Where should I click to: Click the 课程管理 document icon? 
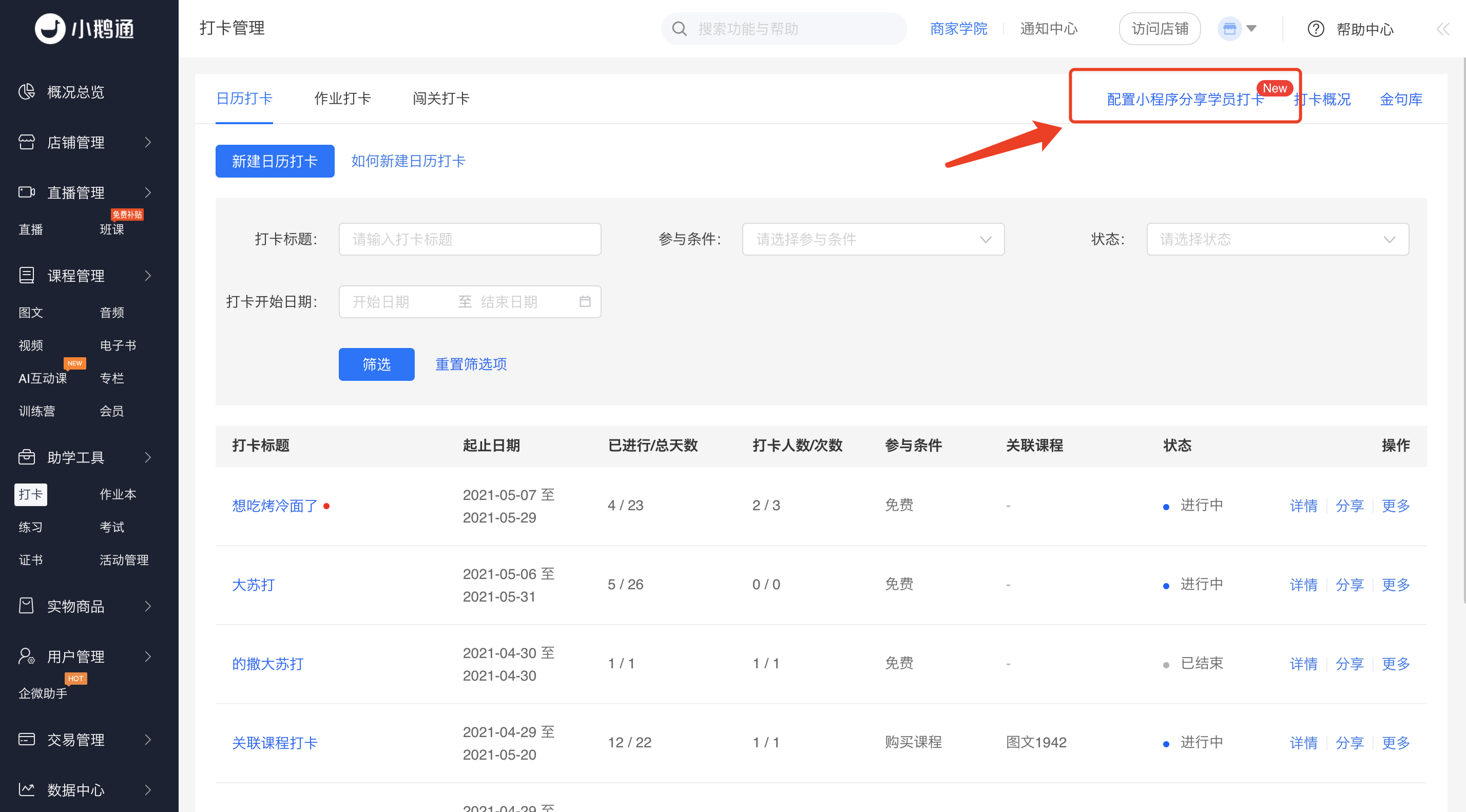[27, 276]
